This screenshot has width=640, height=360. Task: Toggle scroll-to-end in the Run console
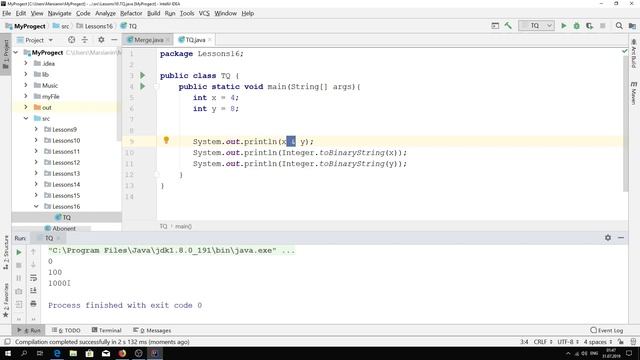[x=33, y=291]
